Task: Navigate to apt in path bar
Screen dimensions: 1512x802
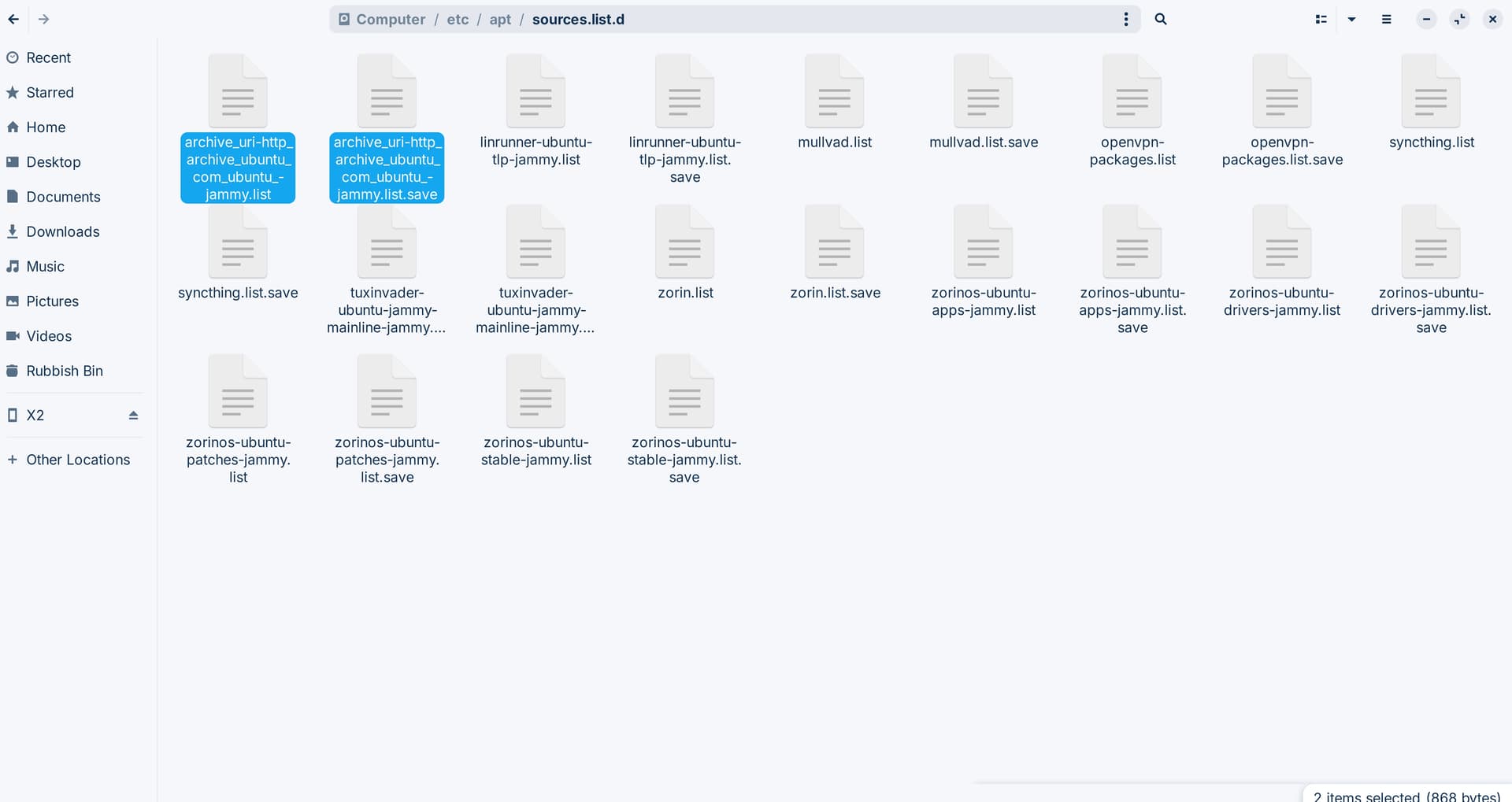Action: tap(500, 19)
